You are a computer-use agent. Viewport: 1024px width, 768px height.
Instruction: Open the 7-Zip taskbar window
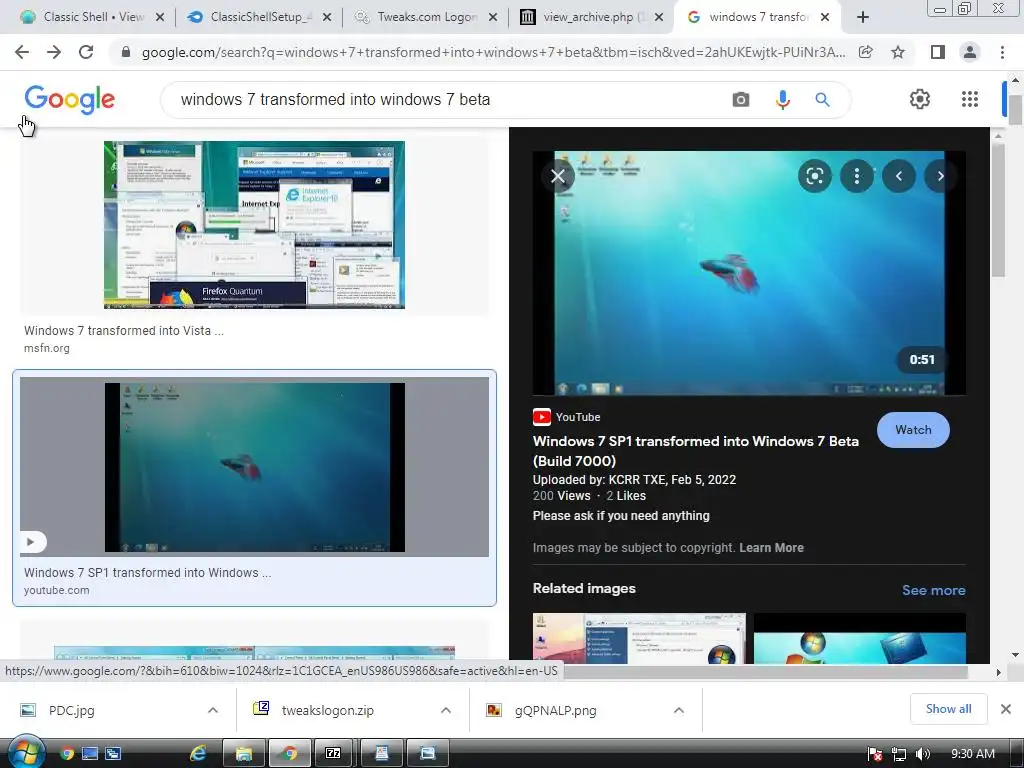333,754
